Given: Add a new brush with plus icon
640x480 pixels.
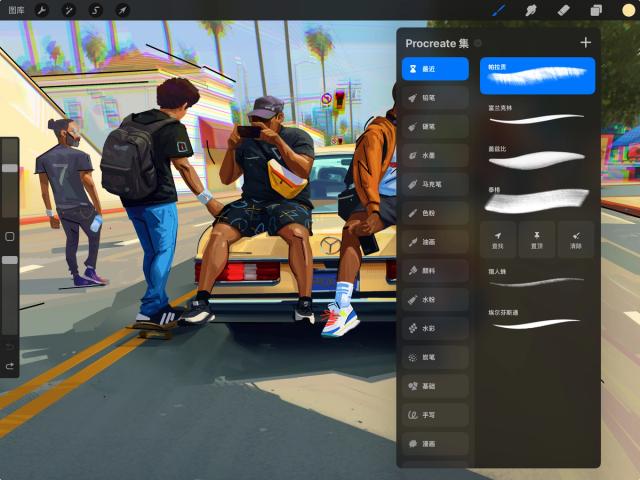Looking at the screenshot, I should [x=586, y=42].
